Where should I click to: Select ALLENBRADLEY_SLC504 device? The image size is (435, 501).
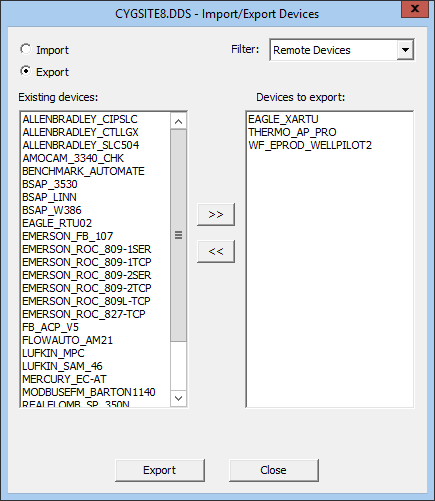click(96, 145)
